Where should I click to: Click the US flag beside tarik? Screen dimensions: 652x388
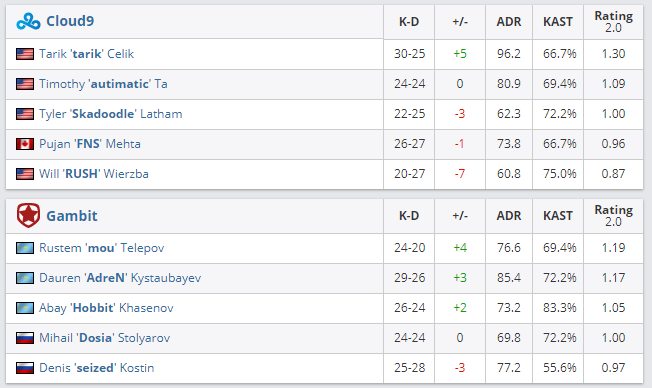(x=25, y=54)
